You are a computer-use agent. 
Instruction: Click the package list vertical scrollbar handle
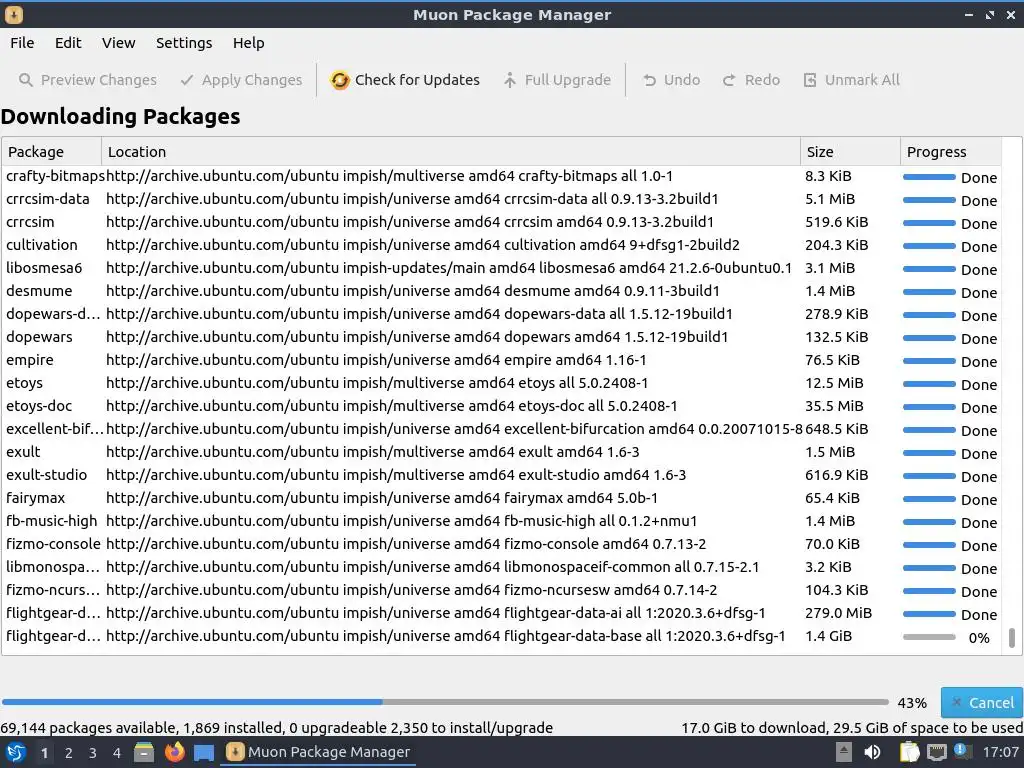coord(1012,638)
